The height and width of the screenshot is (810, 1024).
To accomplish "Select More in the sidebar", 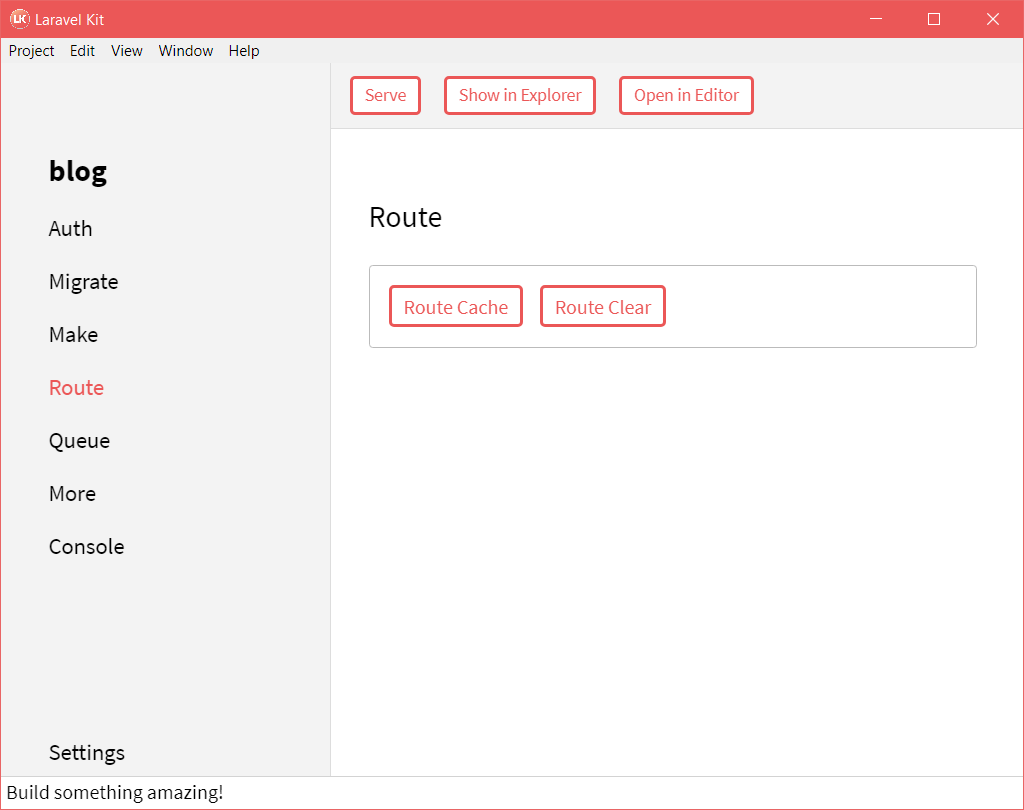I will (x=72, y=493).
